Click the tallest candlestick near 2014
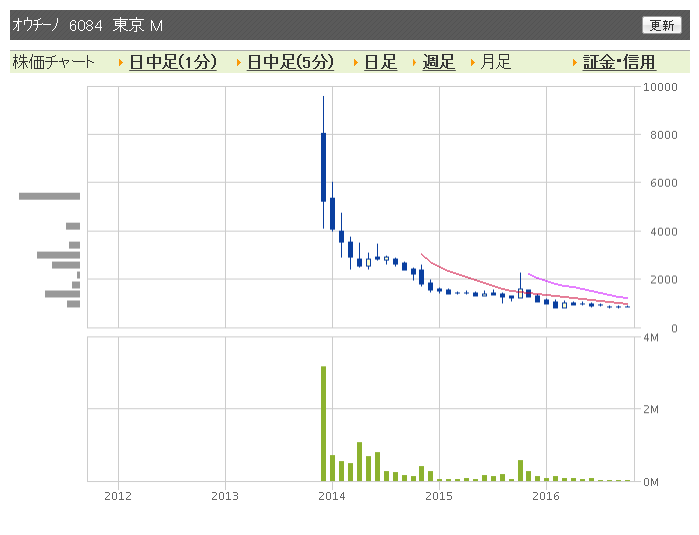Image resolution: width=699 pixels, height=535 pixels. pyautogui.click(x=323, y=167)
